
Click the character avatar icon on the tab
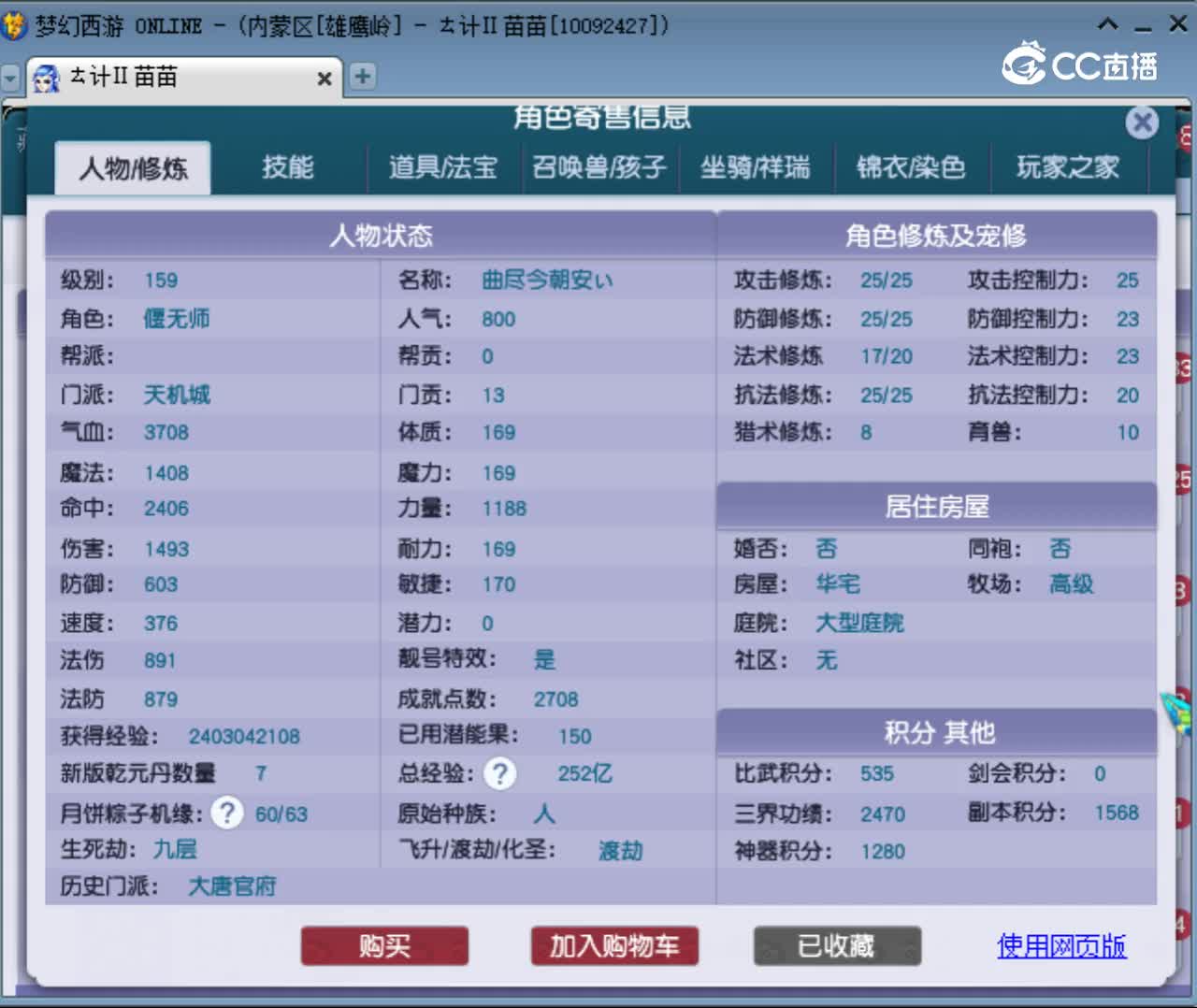(x=47, y=78)
